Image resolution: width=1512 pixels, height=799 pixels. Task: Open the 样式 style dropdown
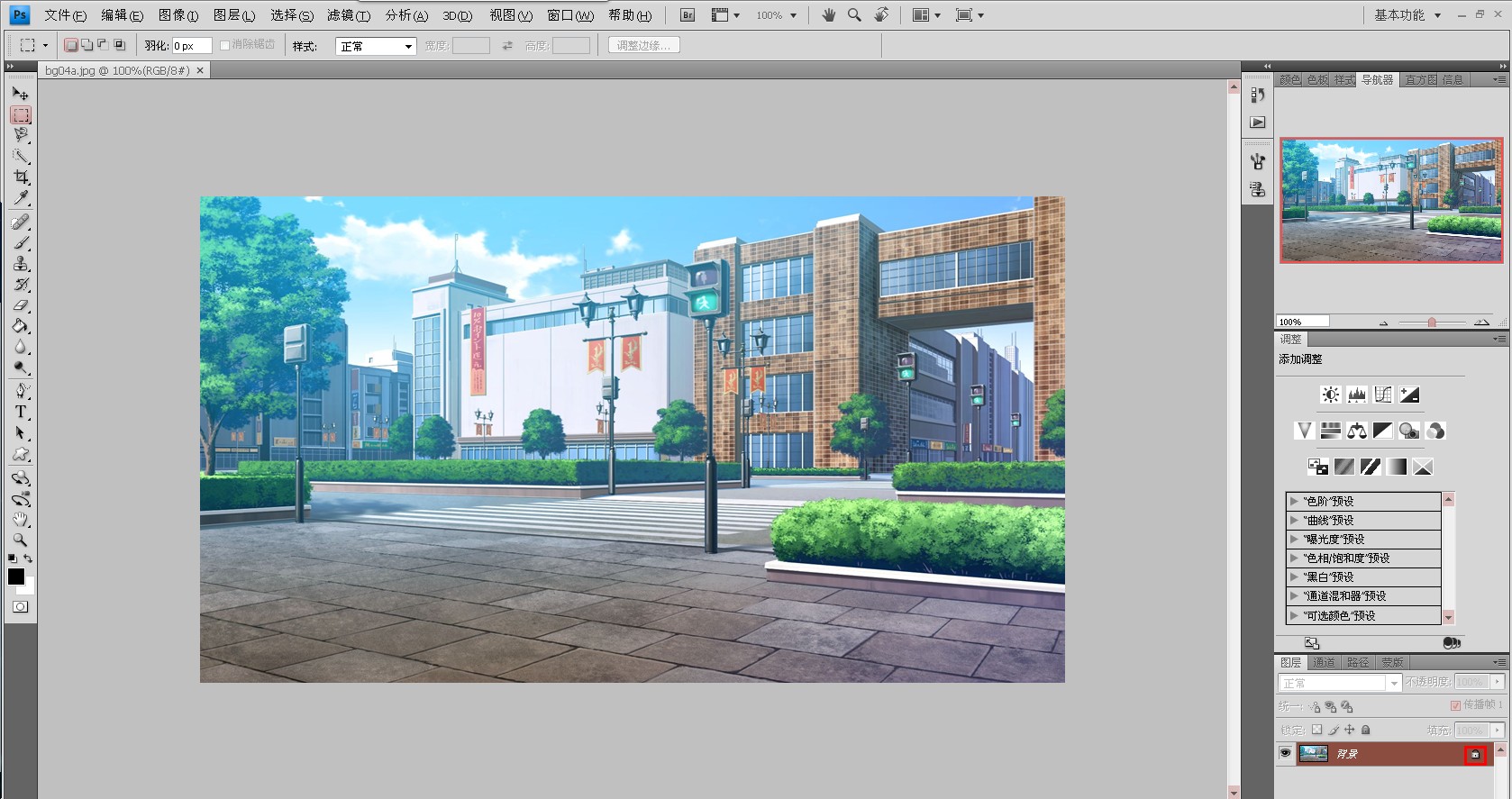click(376, 46)
